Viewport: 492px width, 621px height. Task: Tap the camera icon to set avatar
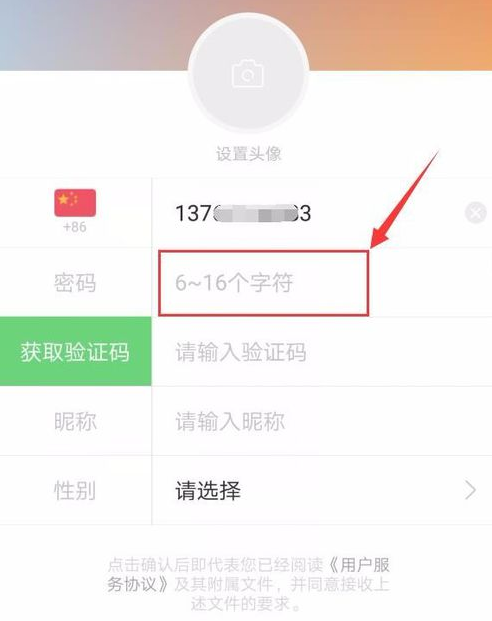[x=248, y=73]
